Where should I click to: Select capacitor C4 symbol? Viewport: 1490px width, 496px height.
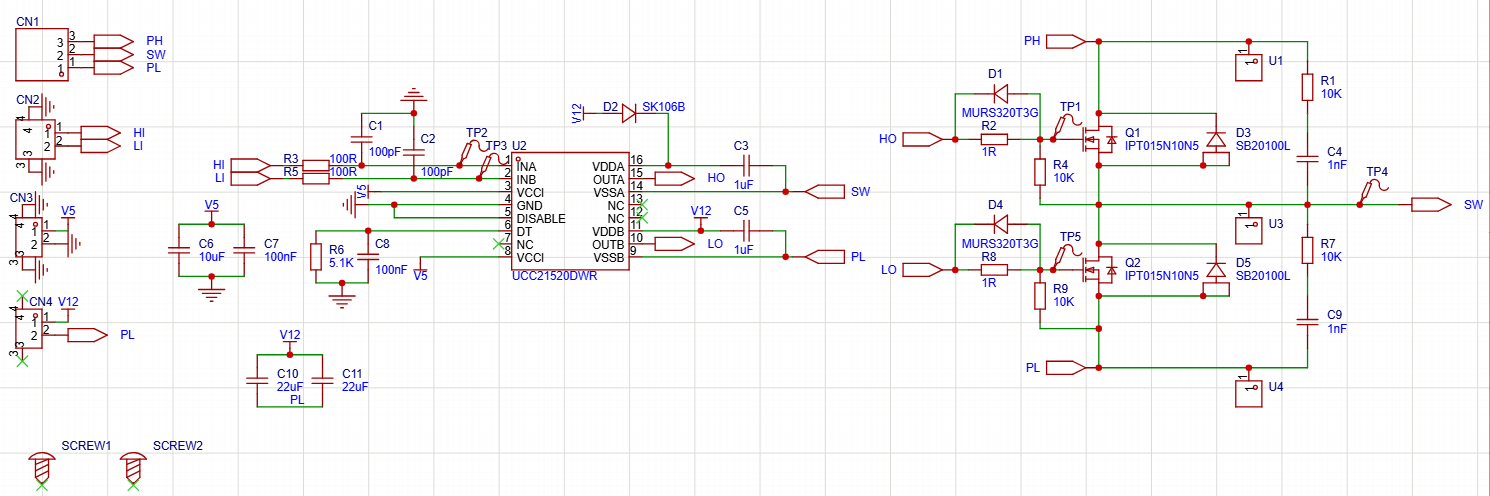point(1307,160)
